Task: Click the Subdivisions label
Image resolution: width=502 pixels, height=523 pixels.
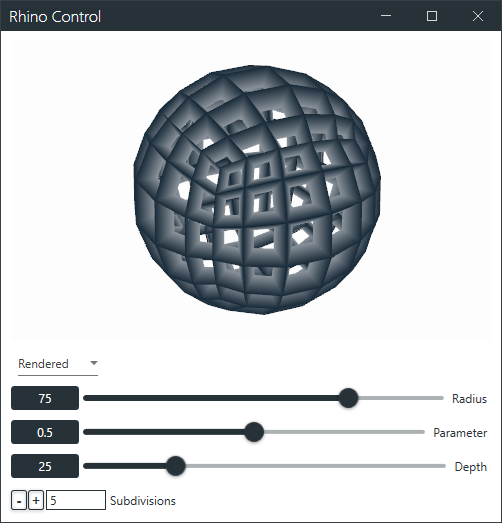Action: coord(143,501)
